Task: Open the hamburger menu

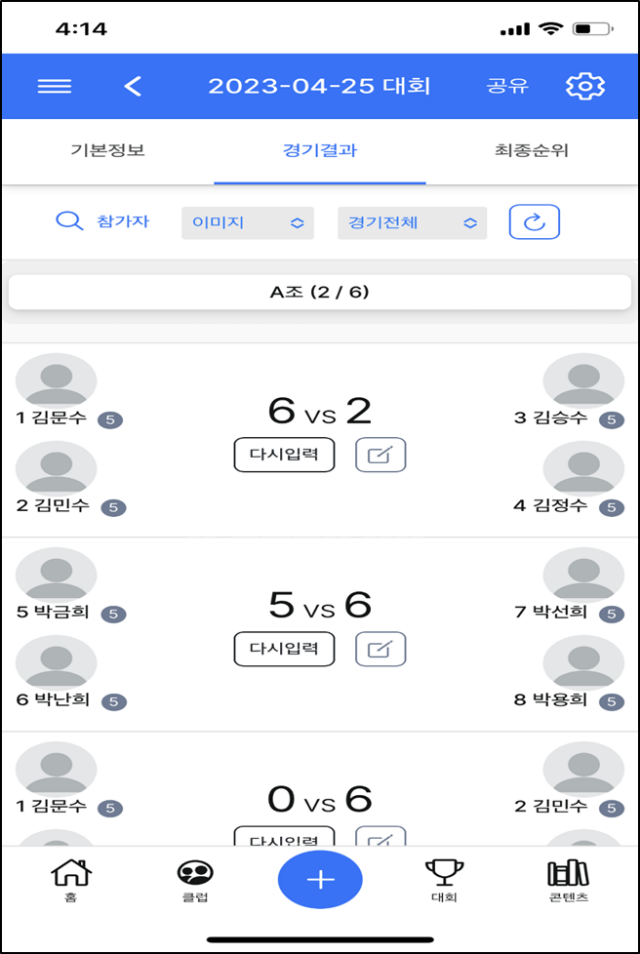Action: point(54,86)
